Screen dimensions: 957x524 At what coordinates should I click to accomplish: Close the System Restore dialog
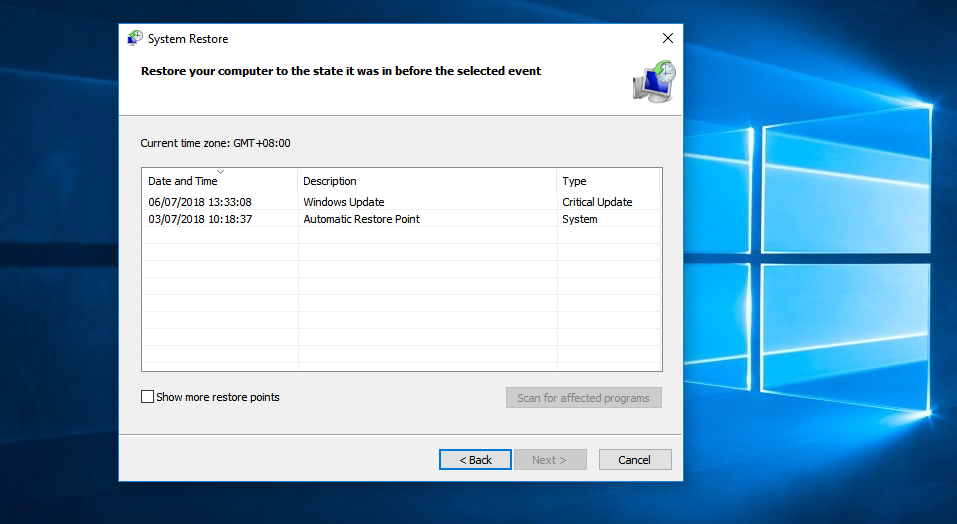[668, 38]
